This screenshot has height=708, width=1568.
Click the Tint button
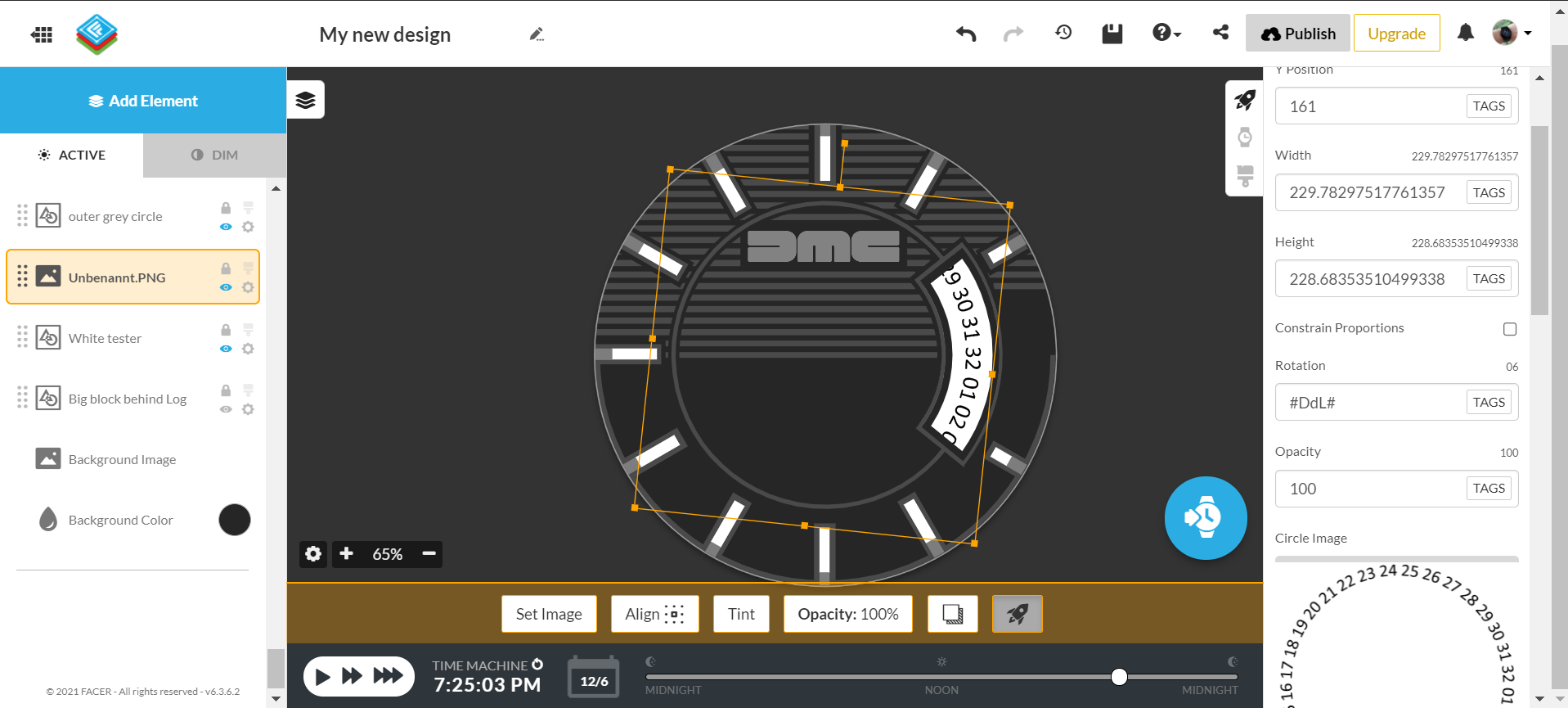coord(741,614)
